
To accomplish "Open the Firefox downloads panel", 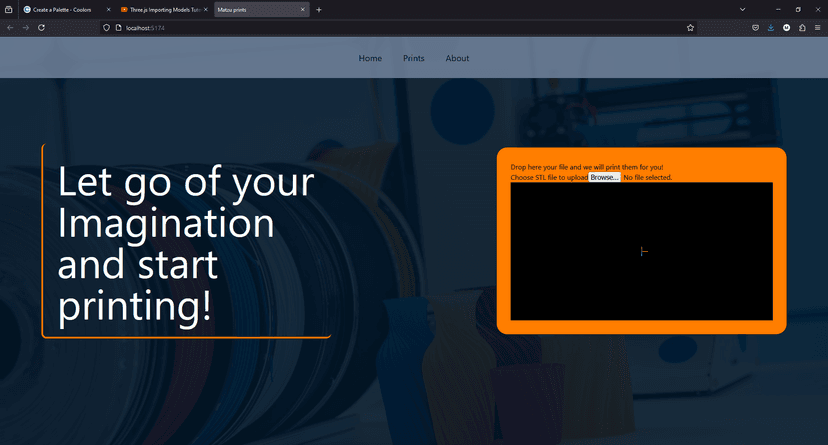I will [771, 28].
